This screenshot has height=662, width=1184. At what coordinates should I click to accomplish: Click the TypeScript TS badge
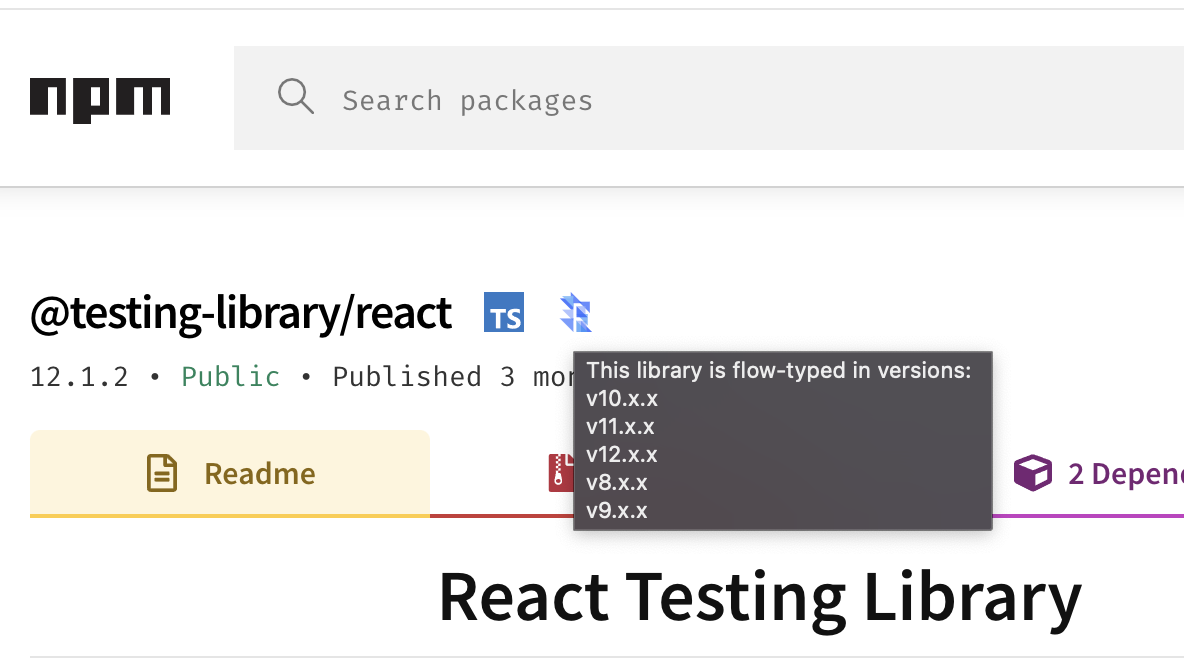(504, 312)
